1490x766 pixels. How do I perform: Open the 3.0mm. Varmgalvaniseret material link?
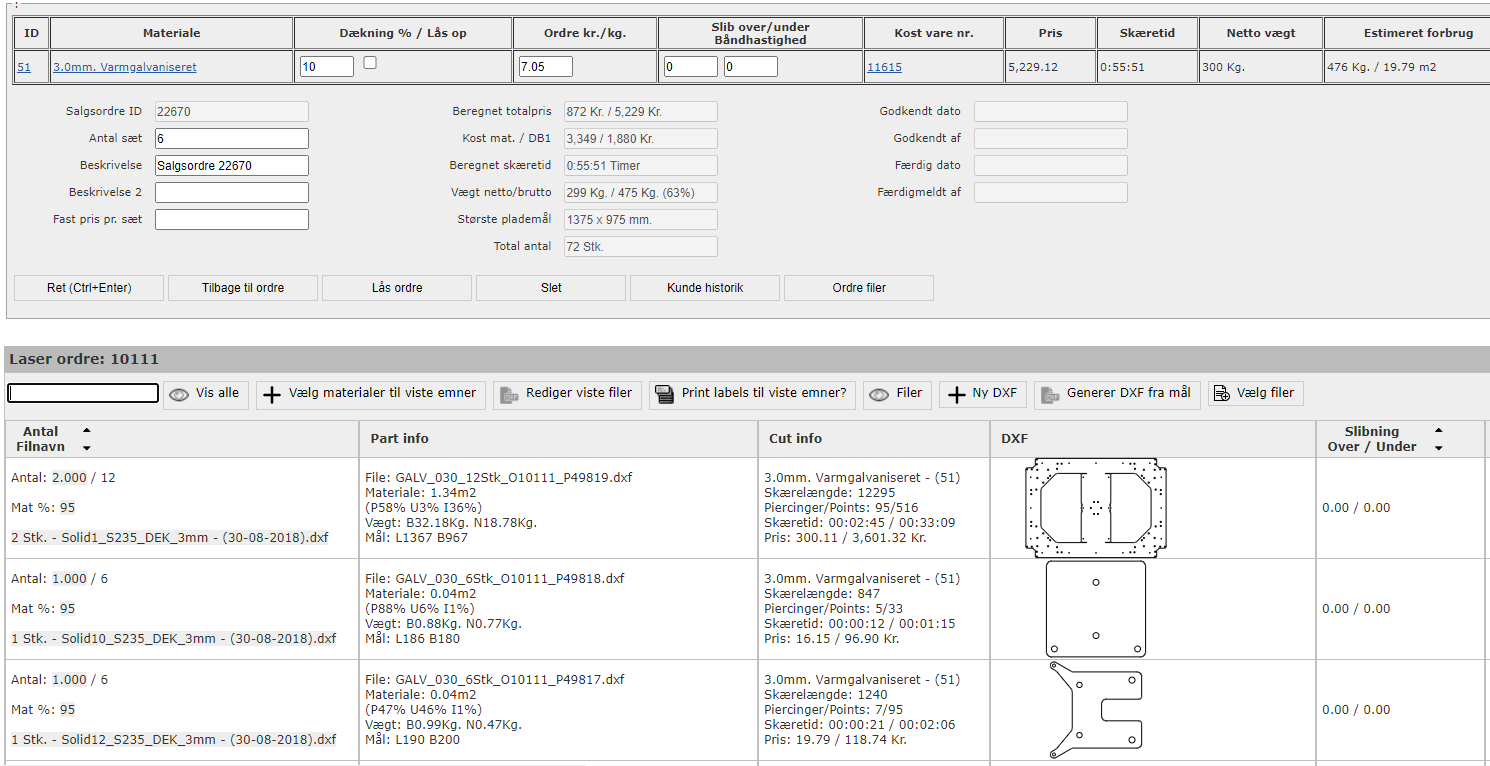124,67
